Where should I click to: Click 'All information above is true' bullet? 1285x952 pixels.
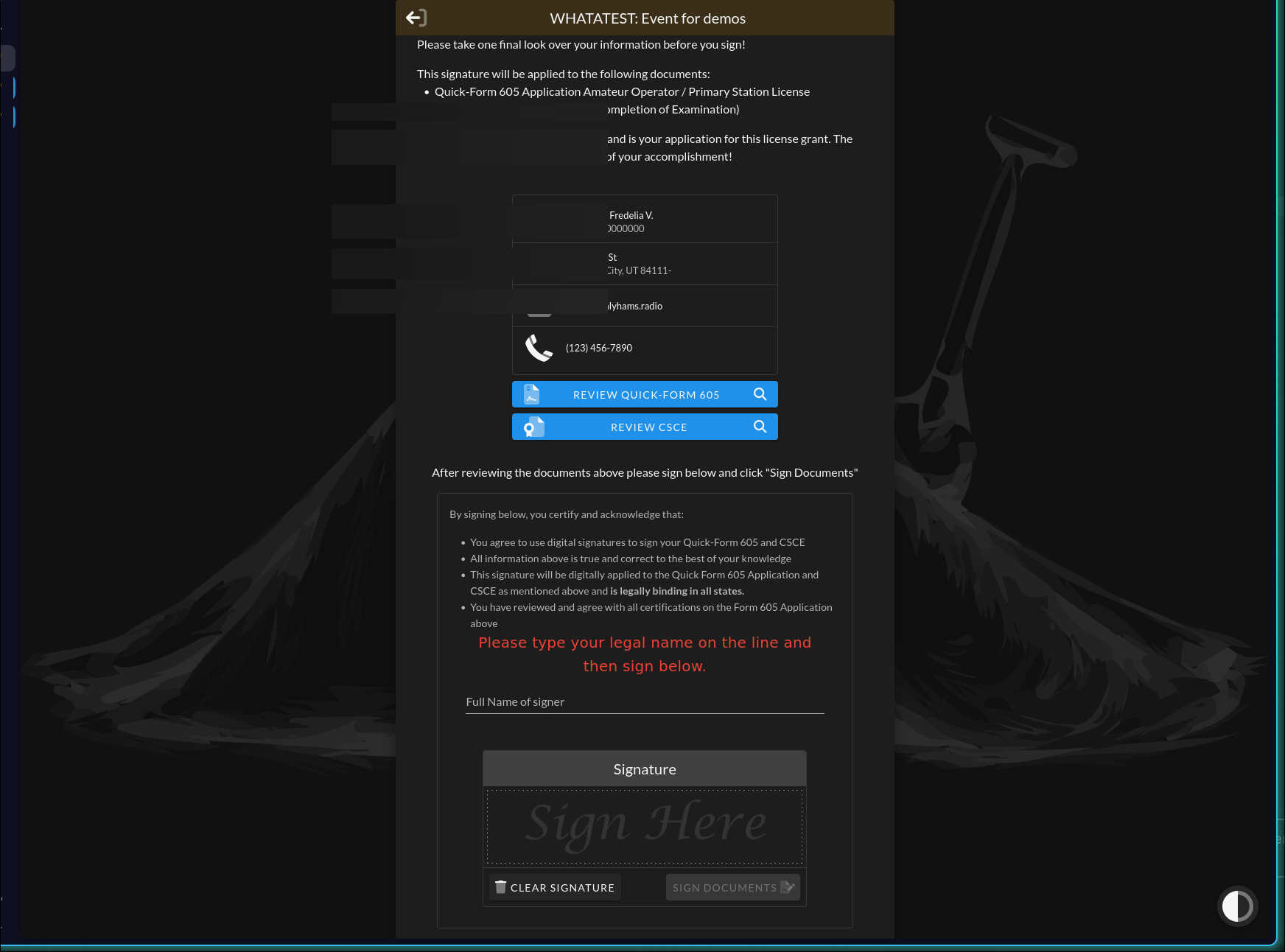[631, 559]
